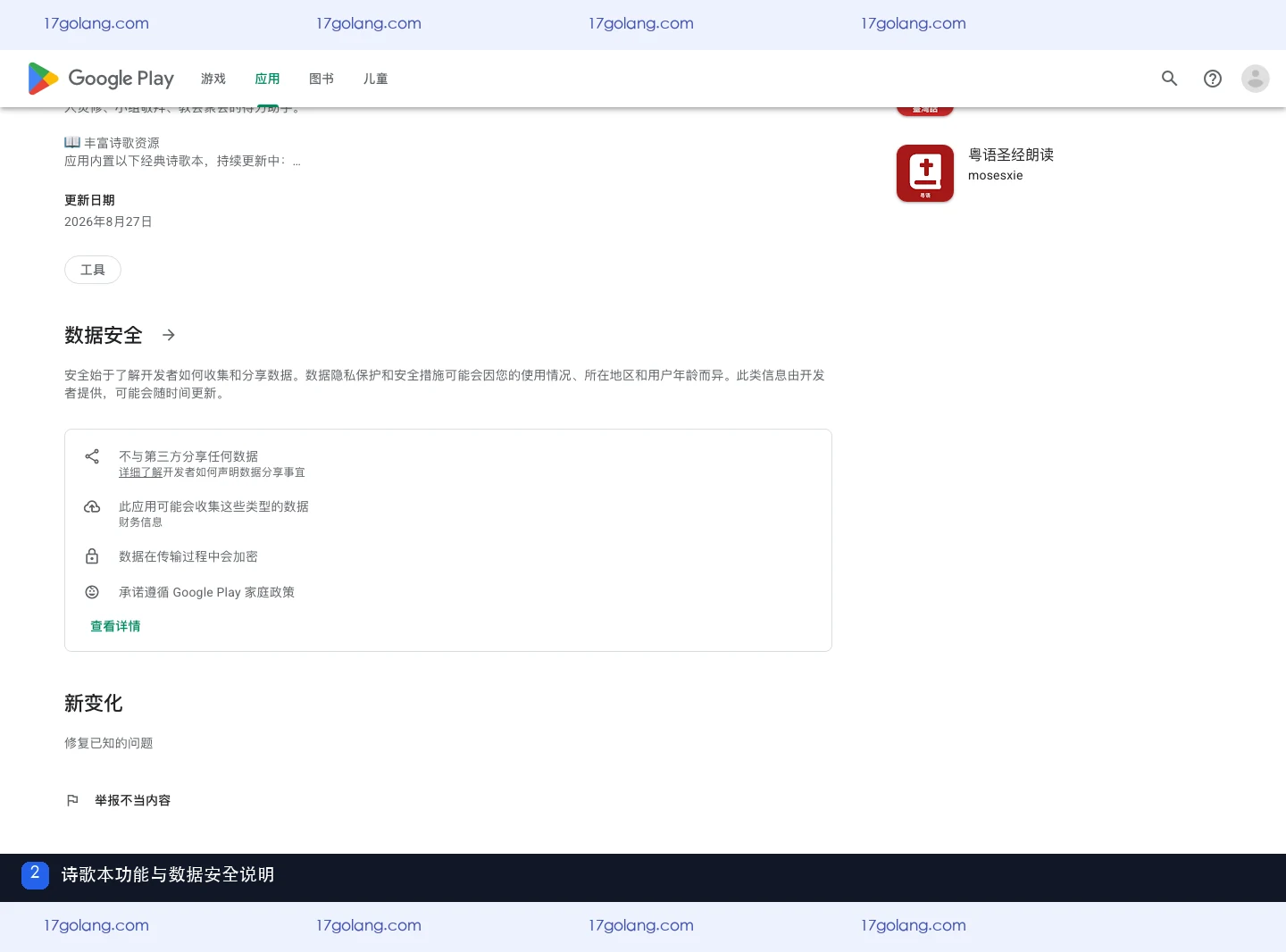This screenshot has width=1286, height=952.
Task: Open the search icon in header
Action: pos(1170,79)
